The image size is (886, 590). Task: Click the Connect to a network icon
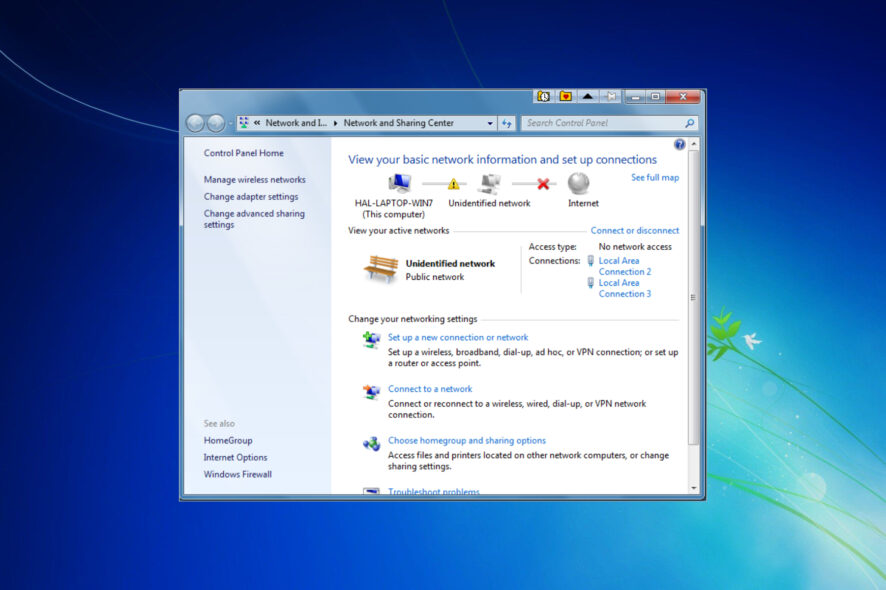(370, 391)
